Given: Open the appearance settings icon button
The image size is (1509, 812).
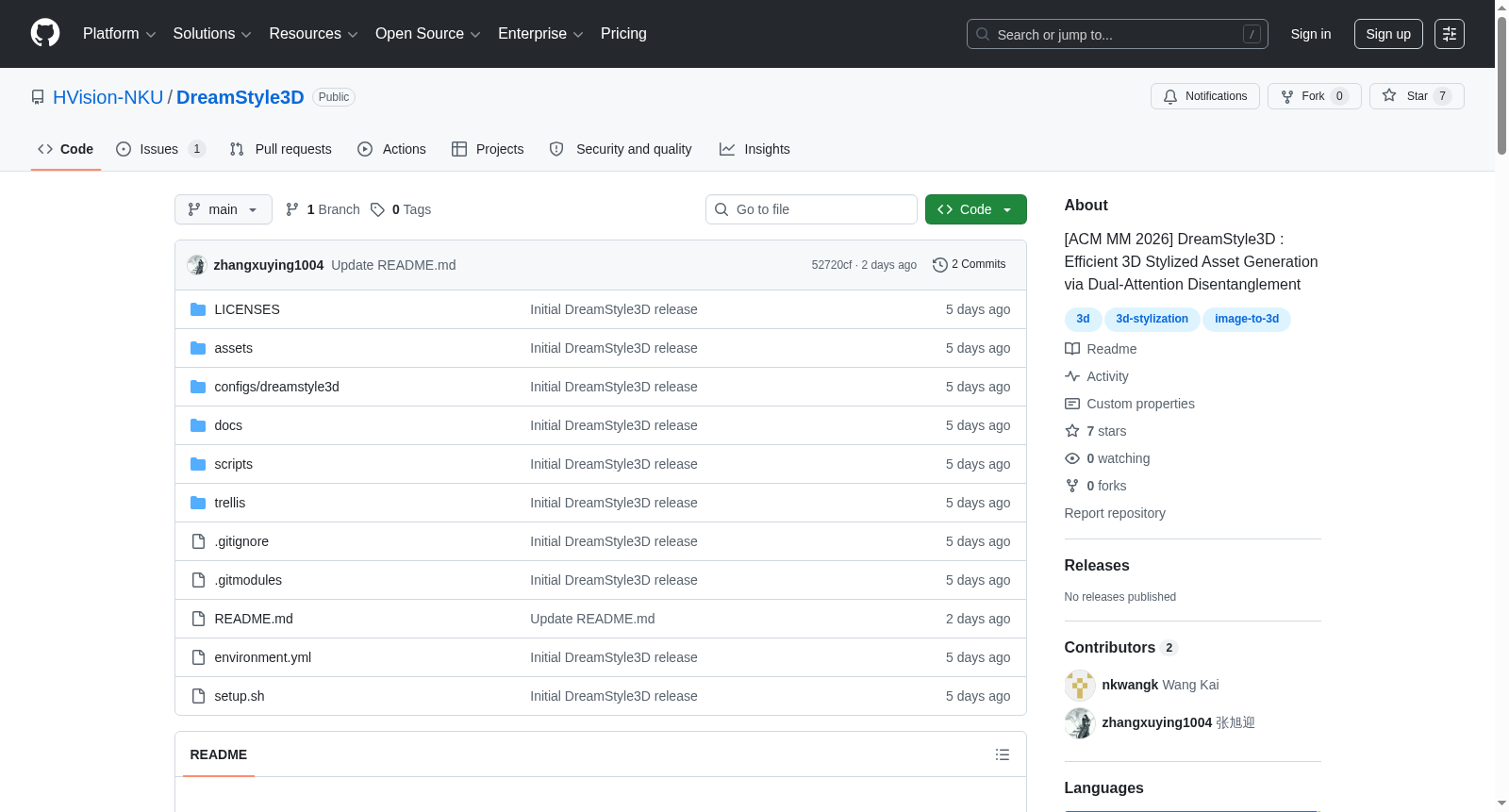Looking at the screenshot, I should [1450, 34].
